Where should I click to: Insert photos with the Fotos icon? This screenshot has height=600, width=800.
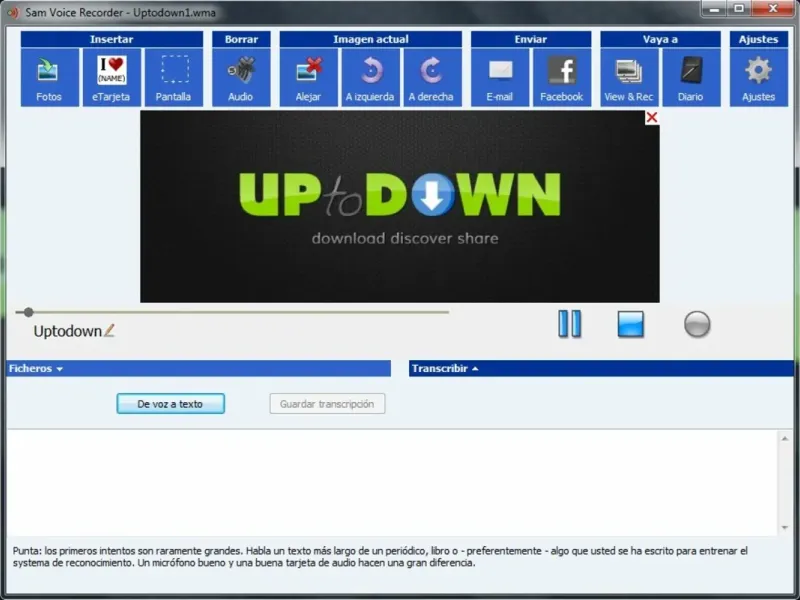49,78
